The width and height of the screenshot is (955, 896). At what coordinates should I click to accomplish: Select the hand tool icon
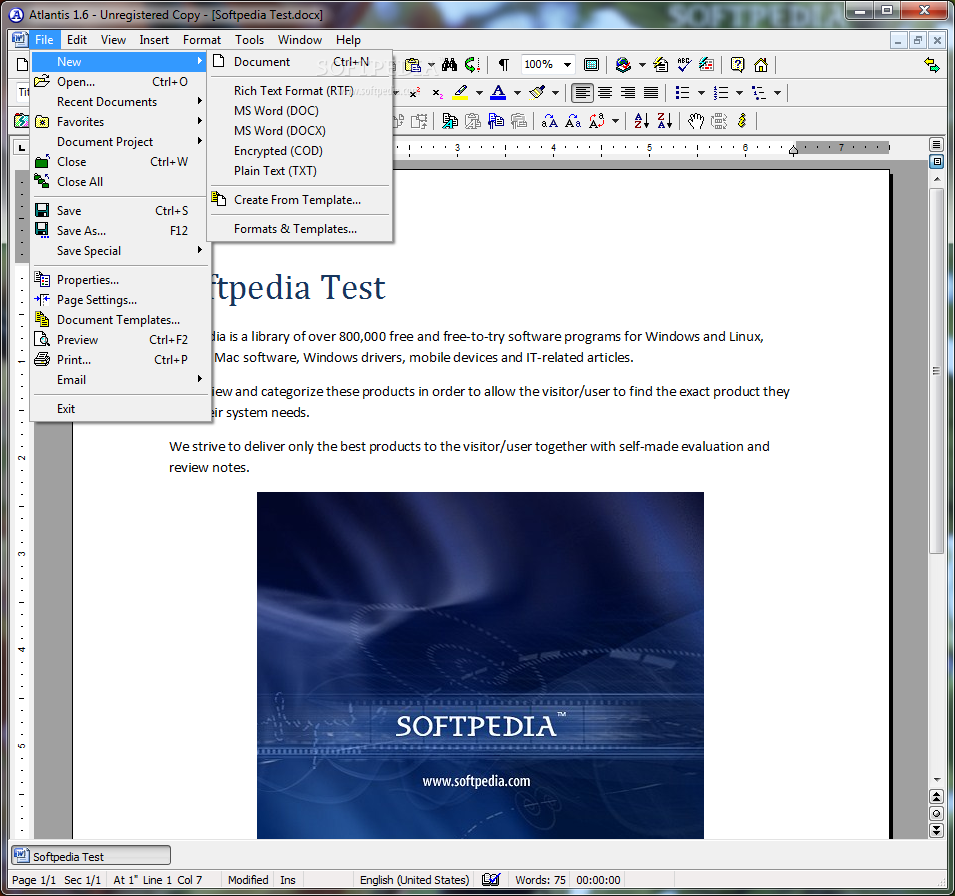[696, 121]
